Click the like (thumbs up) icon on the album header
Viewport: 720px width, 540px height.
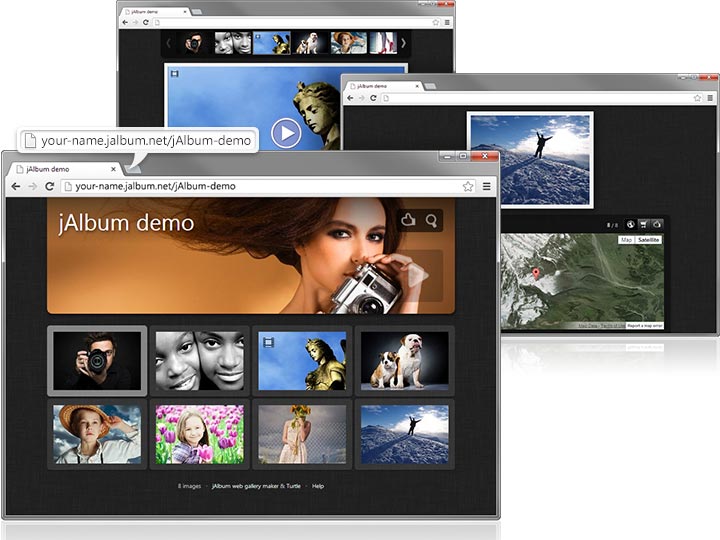point(408,220)
